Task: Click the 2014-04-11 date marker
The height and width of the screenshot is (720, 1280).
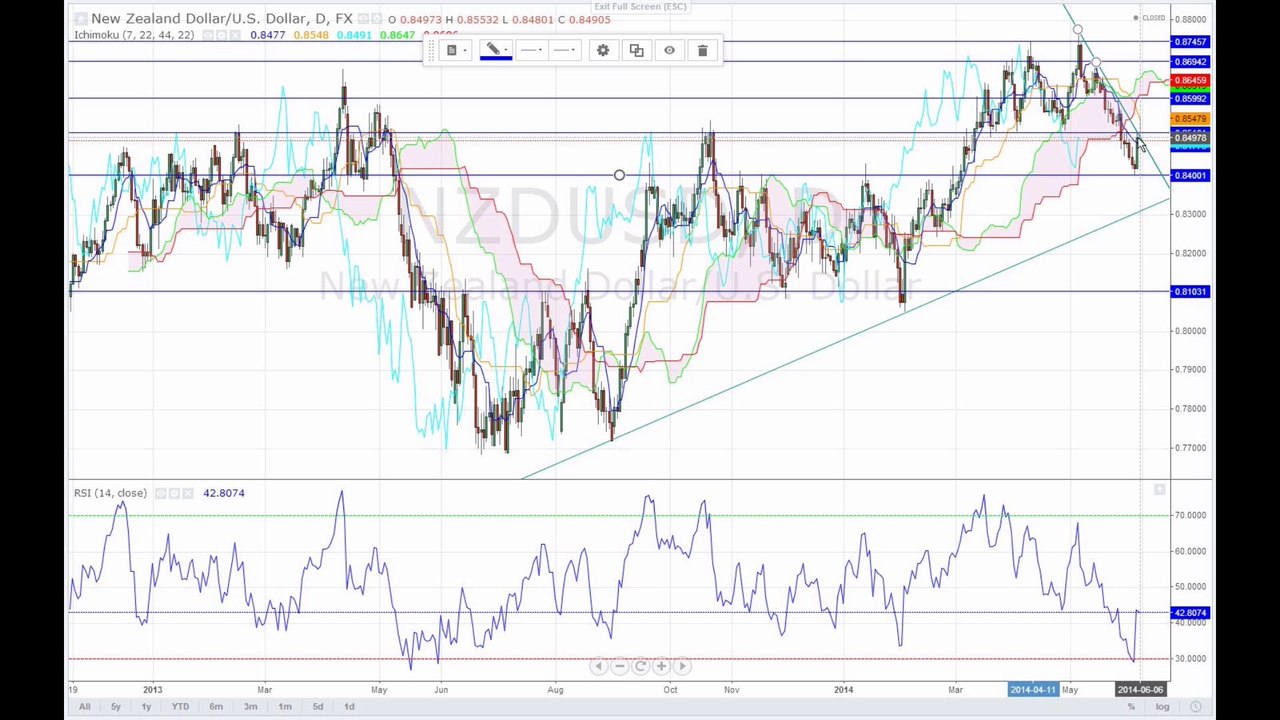Action: (1033, 689)
